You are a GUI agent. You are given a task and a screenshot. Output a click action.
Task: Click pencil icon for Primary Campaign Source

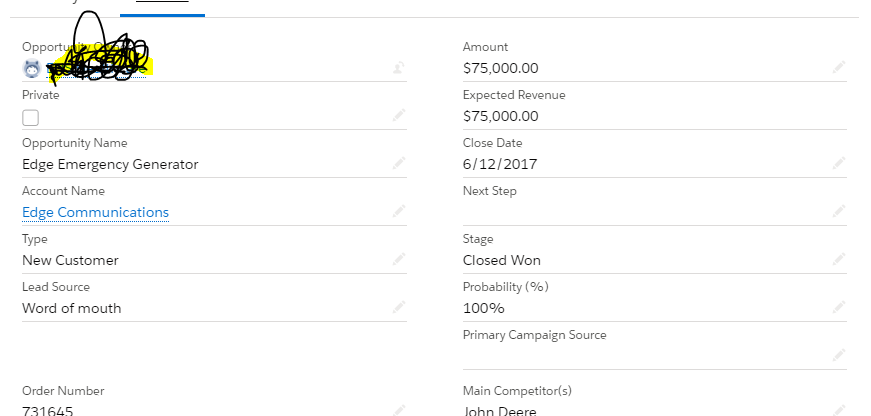click(x=840, y=355)
